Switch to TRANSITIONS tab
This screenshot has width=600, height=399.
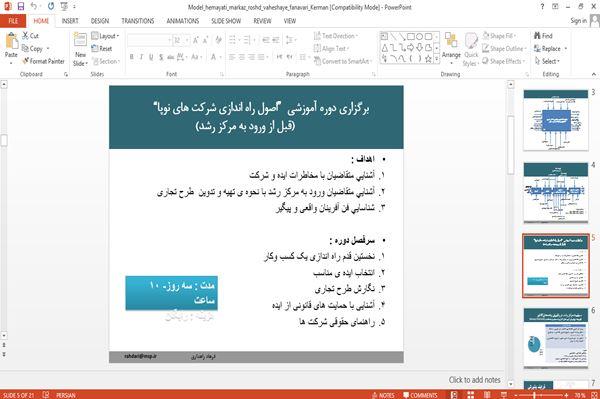click(138, 21)
